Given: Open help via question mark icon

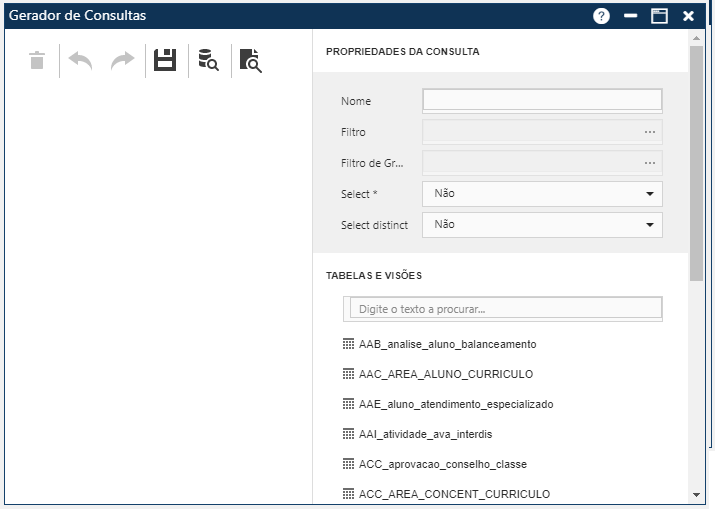Looking at the screenshot, I should pos(601,16).
